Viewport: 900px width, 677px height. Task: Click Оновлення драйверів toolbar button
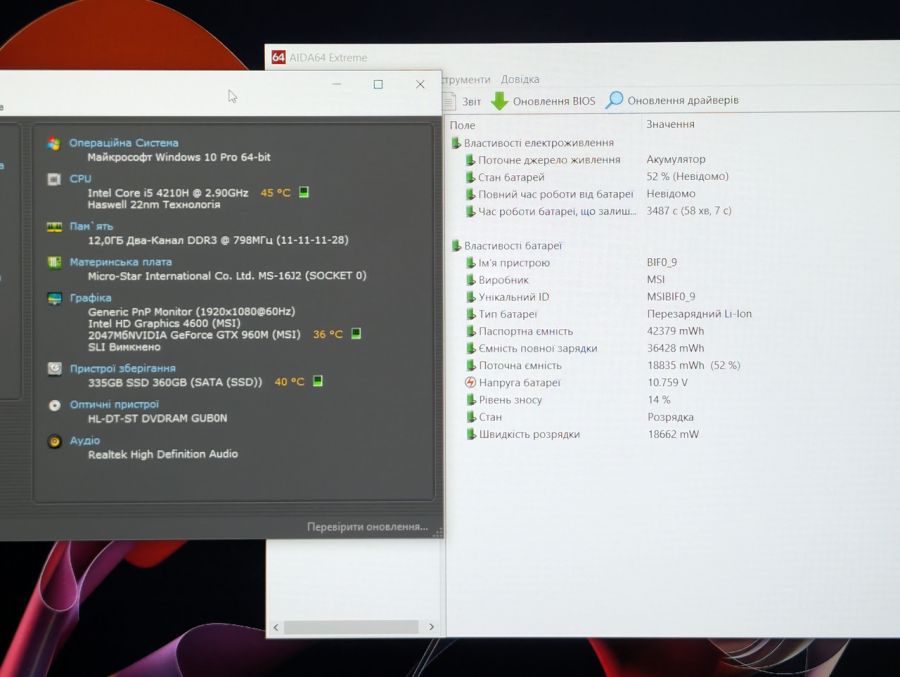point(672,100)
